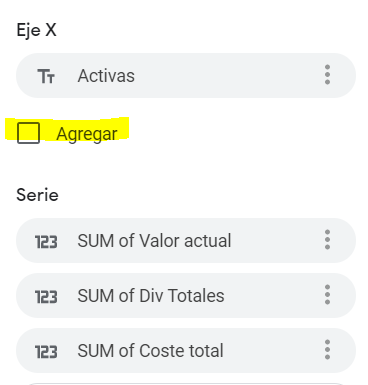Click the 'SUM of Valor actual' label text
The image size is (368, 385).
[x=154, y=240]
